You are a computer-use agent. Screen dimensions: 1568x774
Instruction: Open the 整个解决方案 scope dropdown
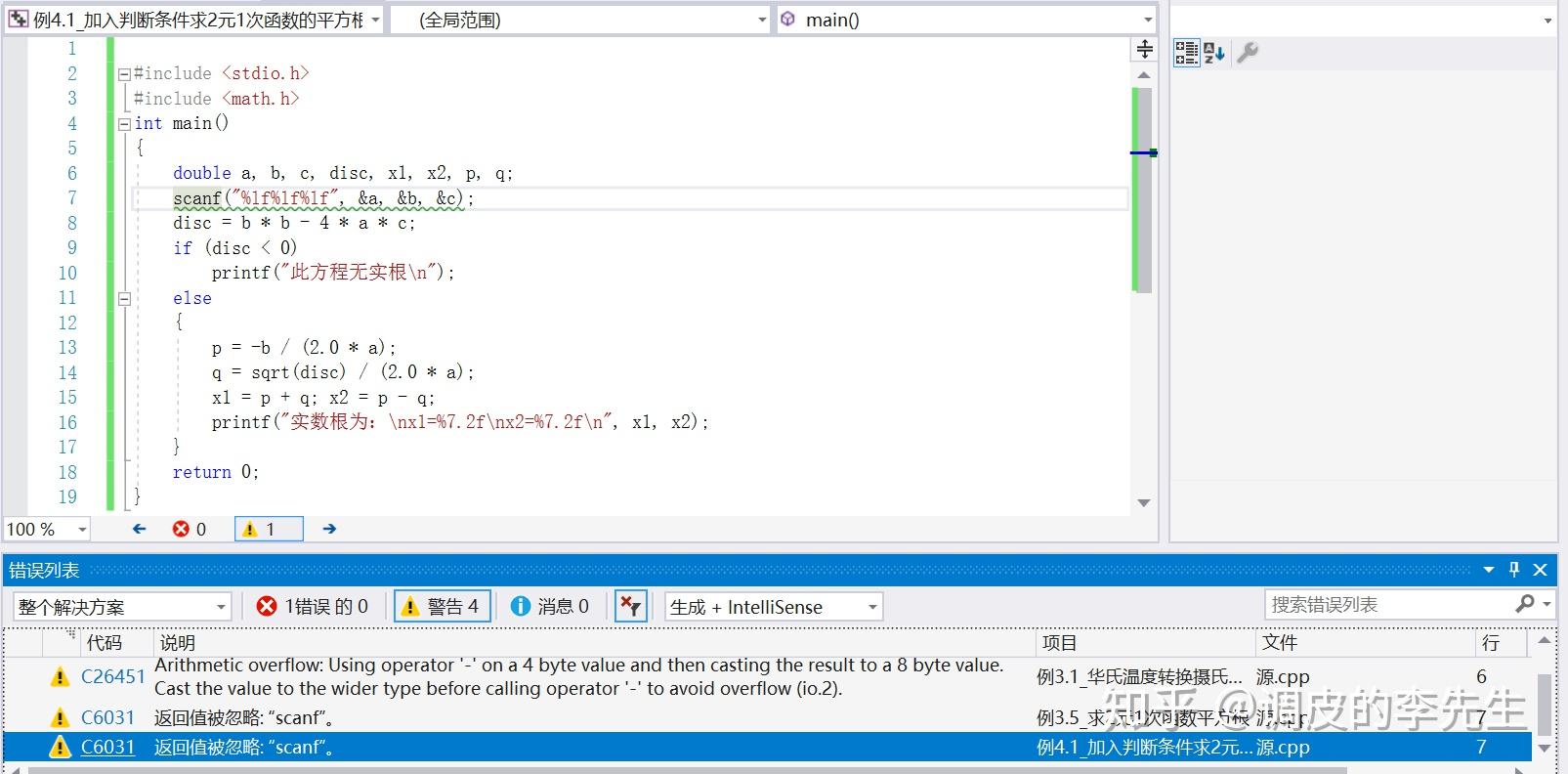pos(122,607)
